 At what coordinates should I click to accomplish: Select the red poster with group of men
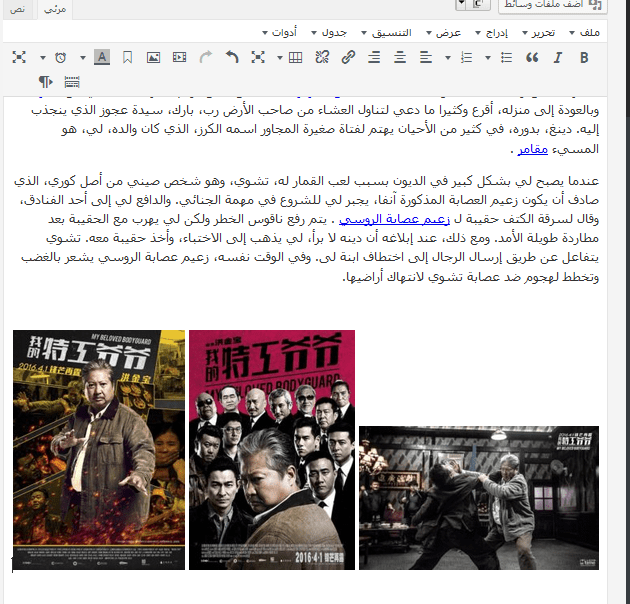tap(272, 450)
